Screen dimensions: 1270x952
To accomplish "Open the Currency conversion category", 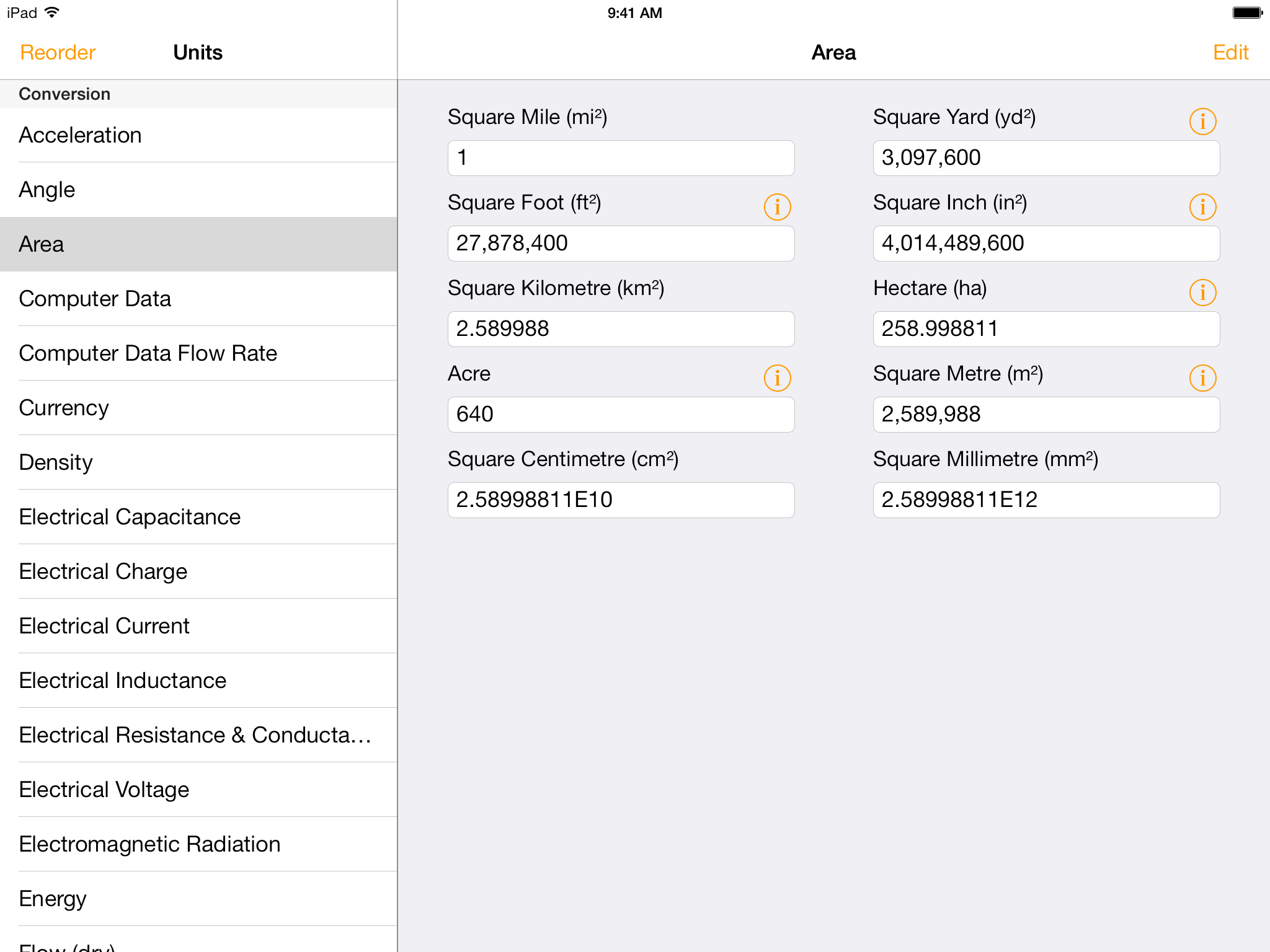I will point(198,408).
